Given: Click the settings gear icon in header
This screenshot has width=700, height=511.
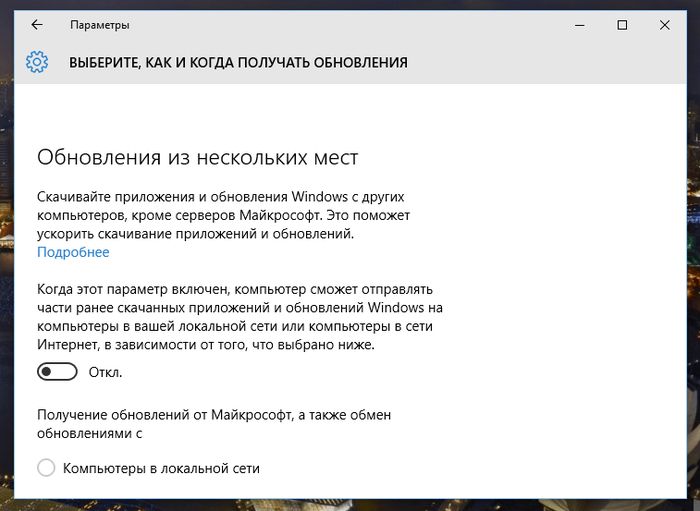Looking at the screenshot, I should tap(37, 62).
